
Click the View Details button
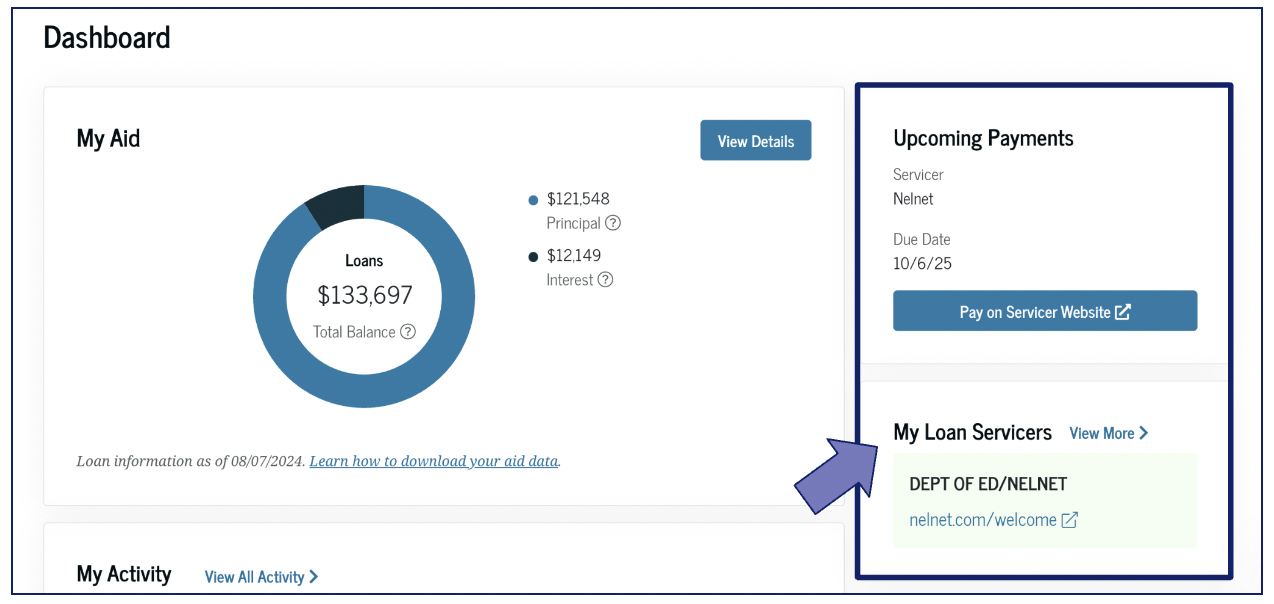pos(756,141)
